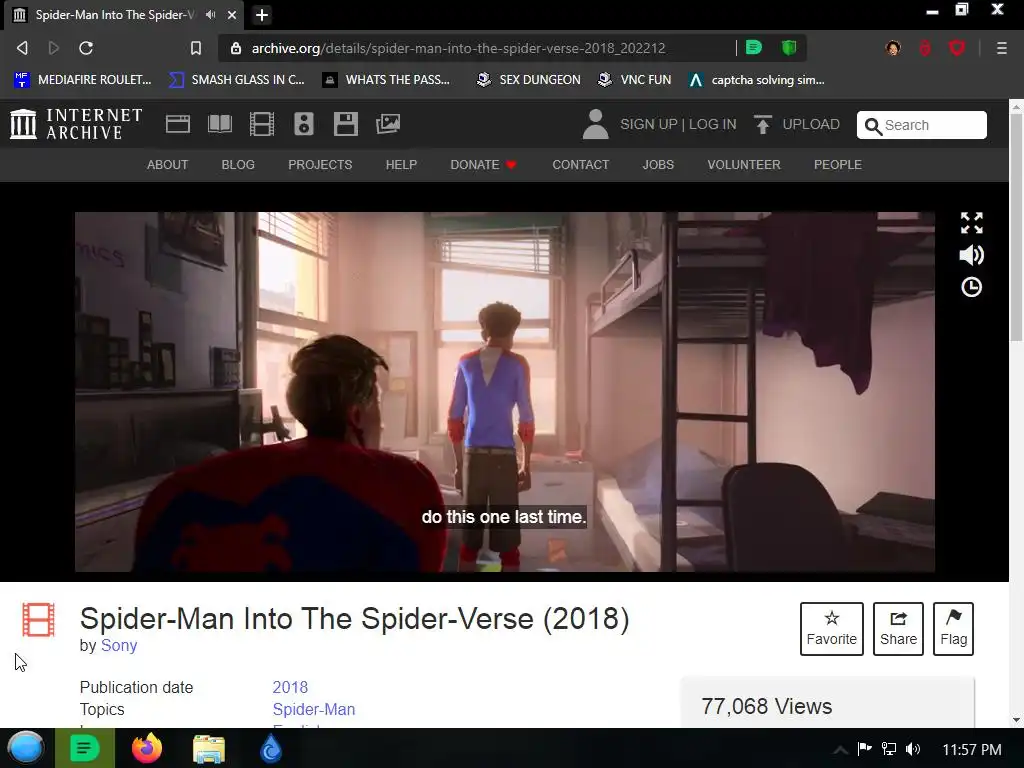Show hidden tray icons with the chevron
The height and width of the screenshot is (768, 1024).
click(x=841, y=750)
